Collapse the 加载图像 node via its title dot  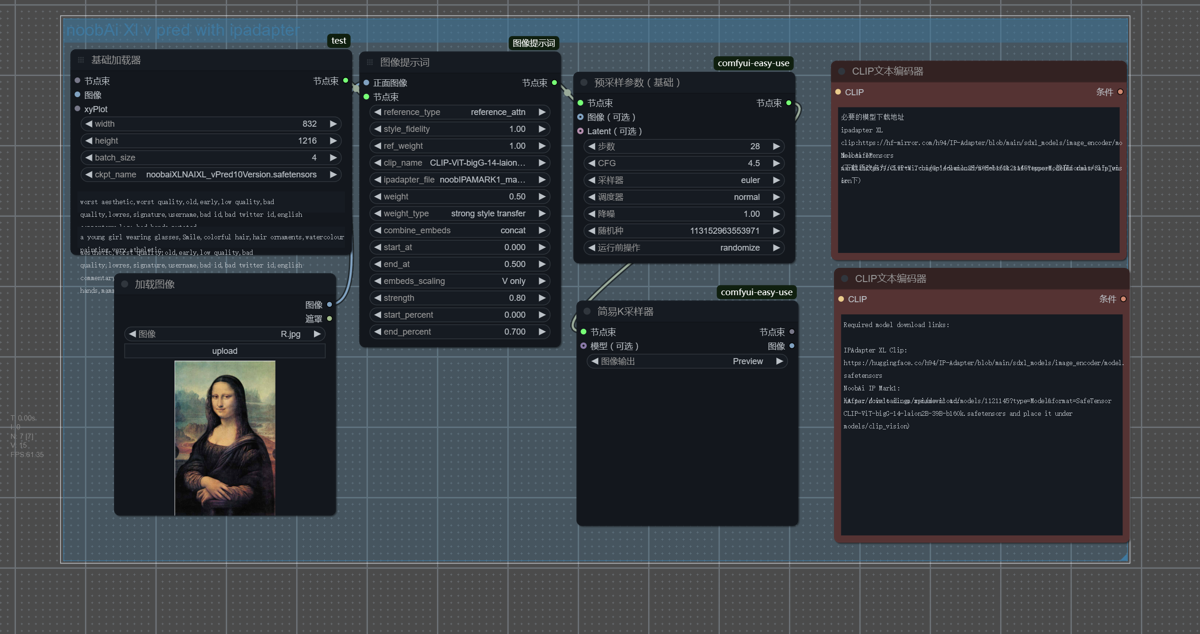coord(125,284)
